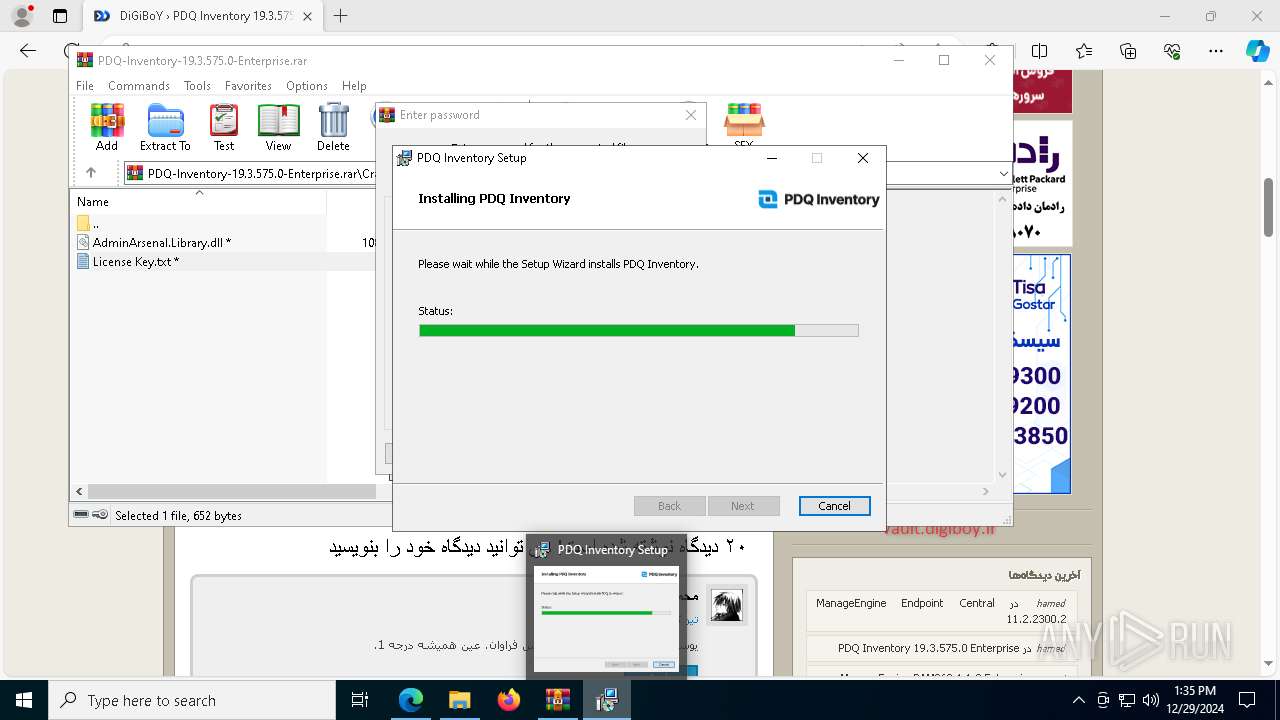Open the volume control in system tray

tap(1151, 700)
